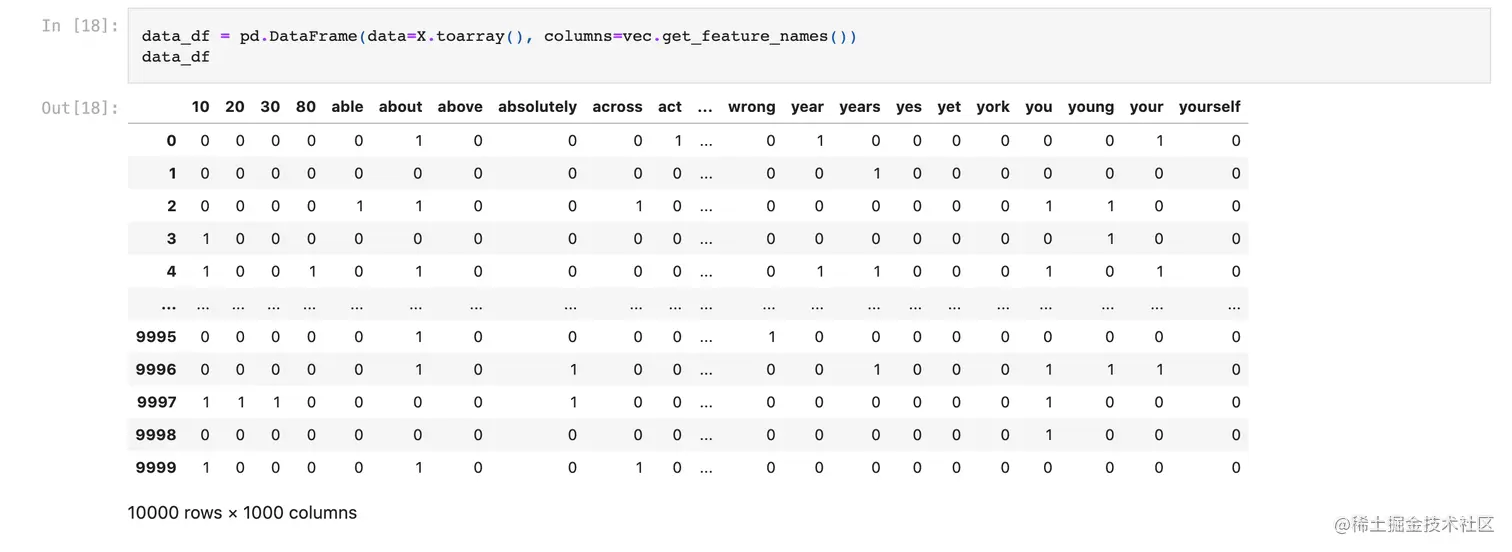Click the 'about' column header

coord(400,107)
